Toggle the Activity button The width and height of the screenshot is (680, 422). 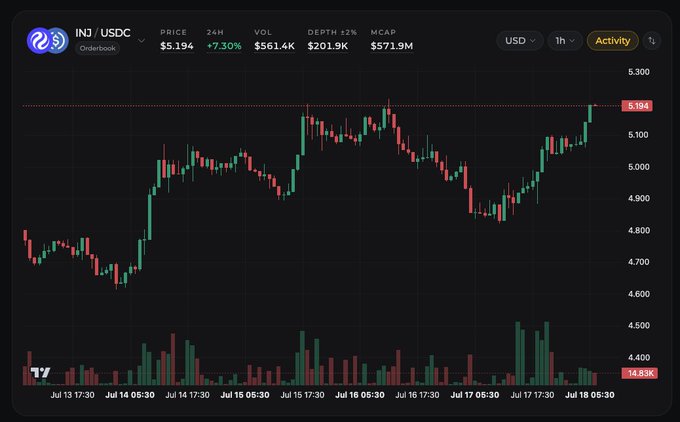click(x=612, y=41)
